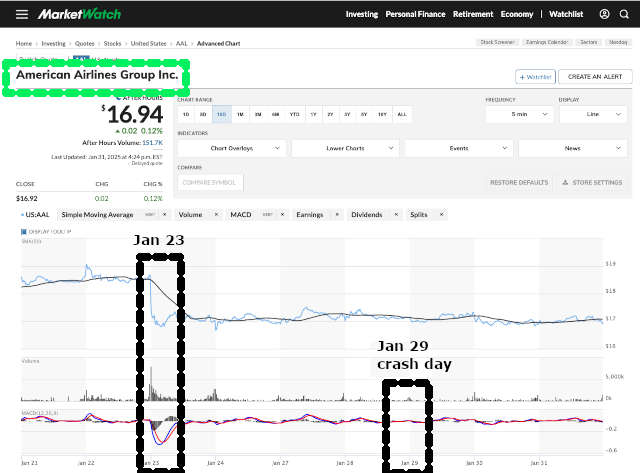The width and height of the screenshot is (640, 473).
Task: Click the MarketWatch logo
Action: (x=80, y=14)
